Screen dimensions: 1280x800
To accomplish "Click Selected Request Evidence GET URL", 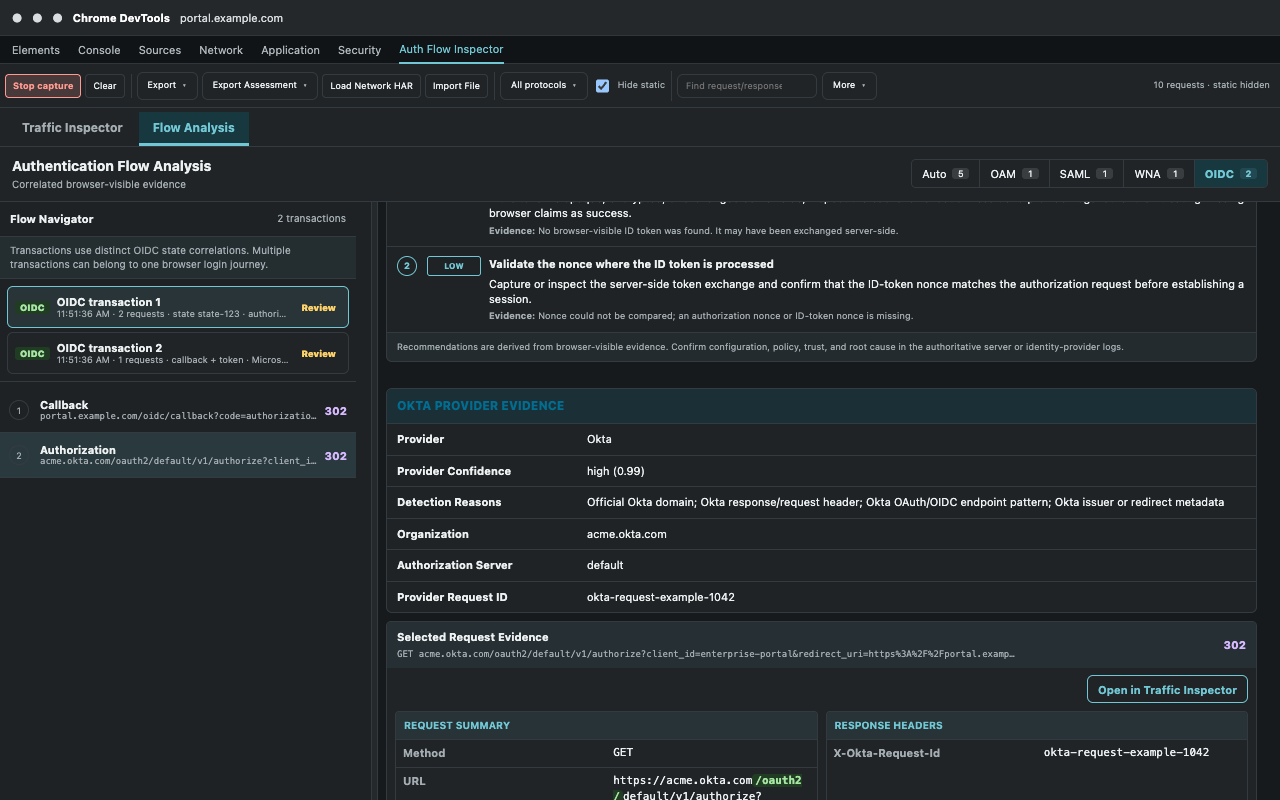I will click(706, 654).
